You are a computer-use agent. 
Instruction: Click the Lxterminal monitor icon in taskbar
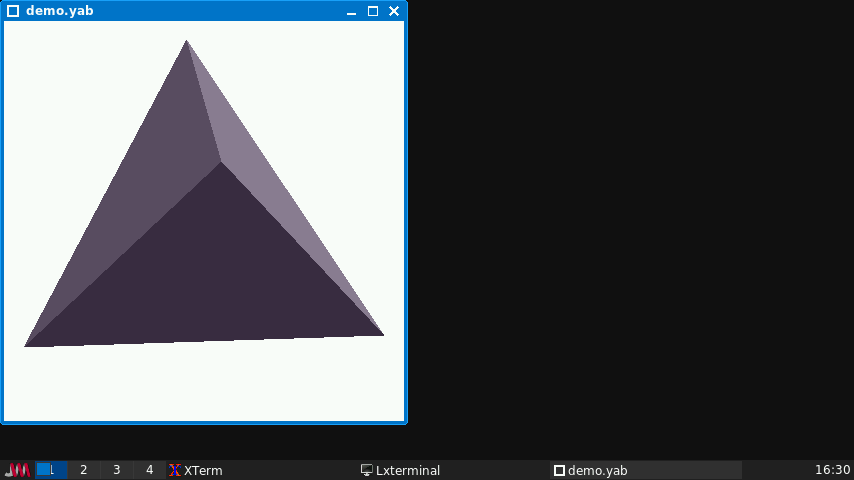[x=367, y=470]
